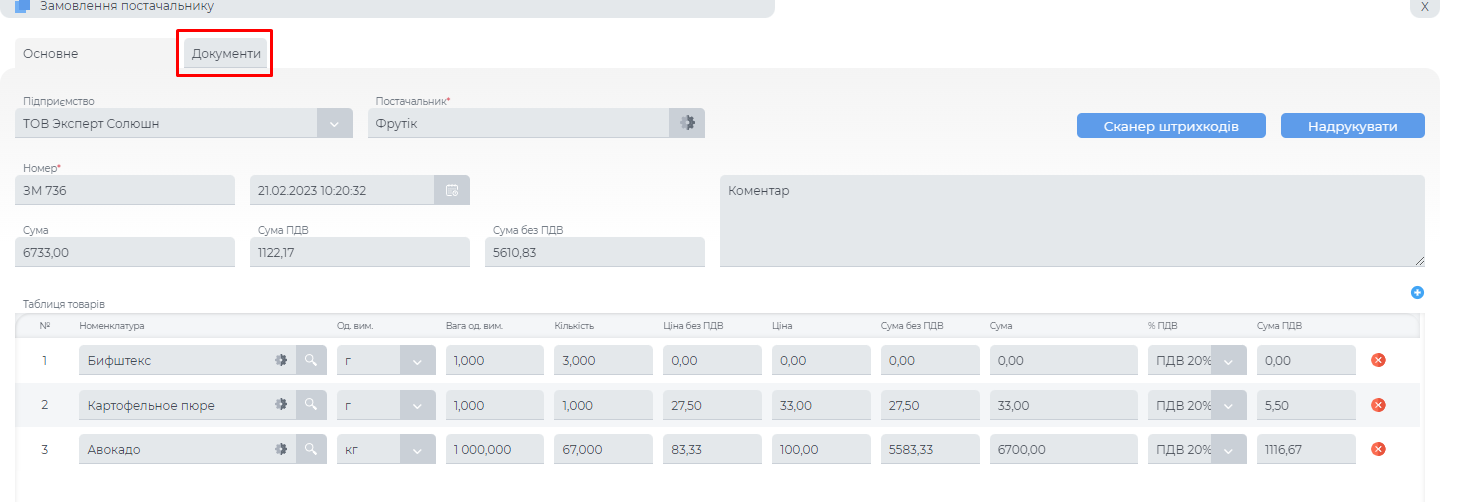Open the calendar picker for order date
The width and height of the screenshot is (1459, 502).
tap(452, 190)
